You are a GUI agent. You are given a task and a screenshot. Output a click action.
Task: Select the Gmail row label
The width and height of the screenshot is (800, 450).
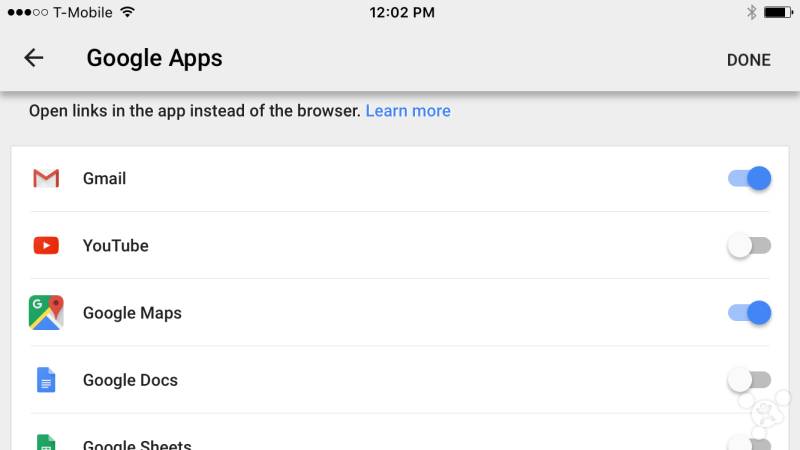point(104,179)
